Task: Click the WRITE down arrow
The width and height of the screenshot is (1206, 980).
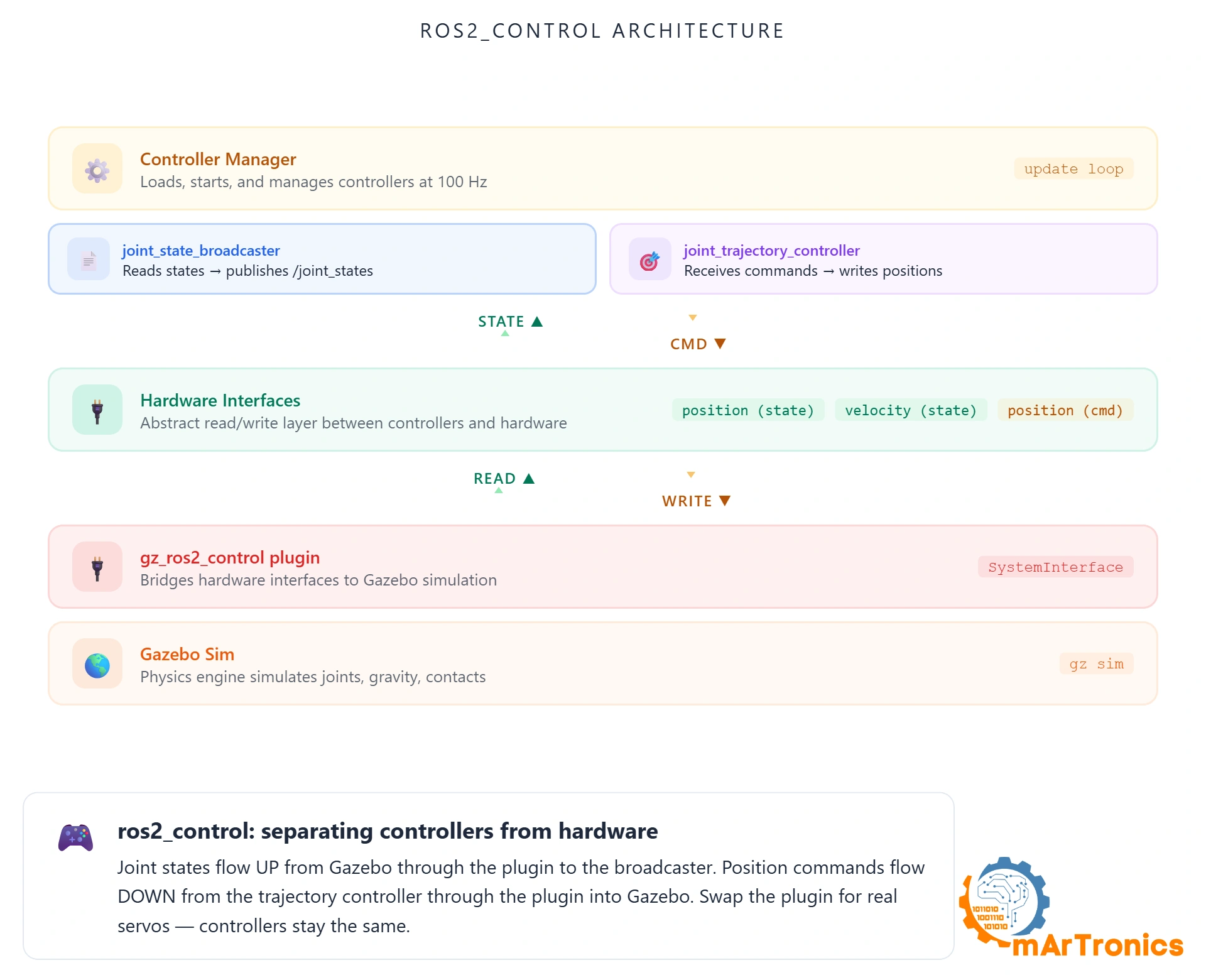Action: click(x=725, y=501)
